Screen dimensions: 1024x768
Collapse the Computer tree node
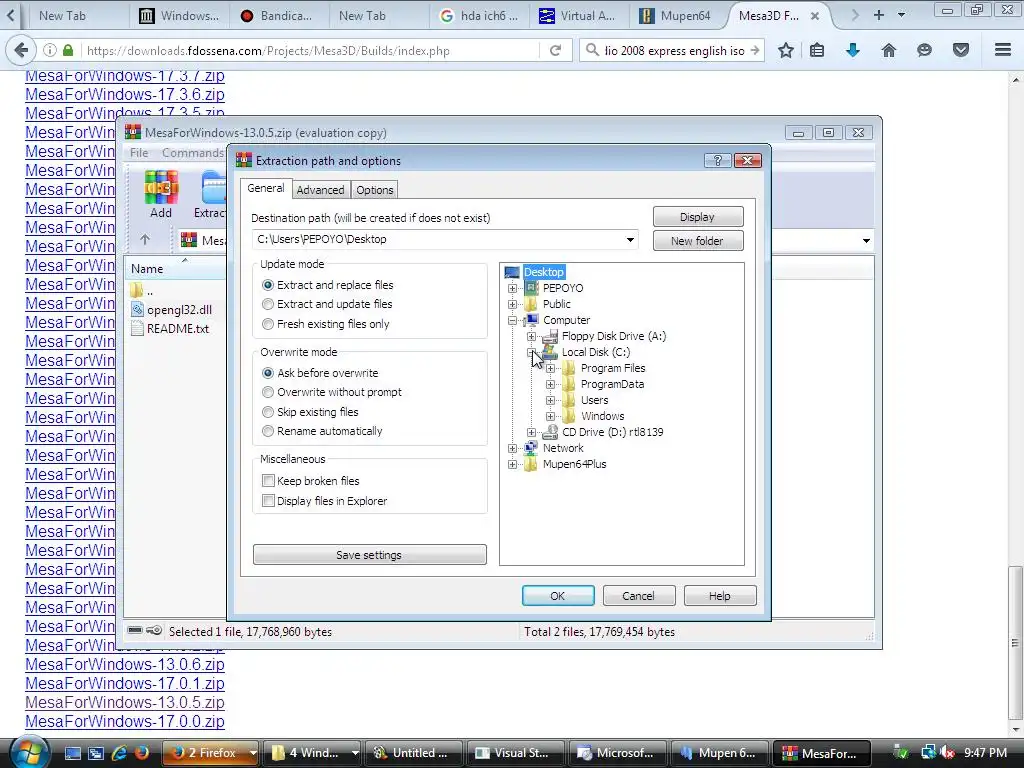[513, 320]
